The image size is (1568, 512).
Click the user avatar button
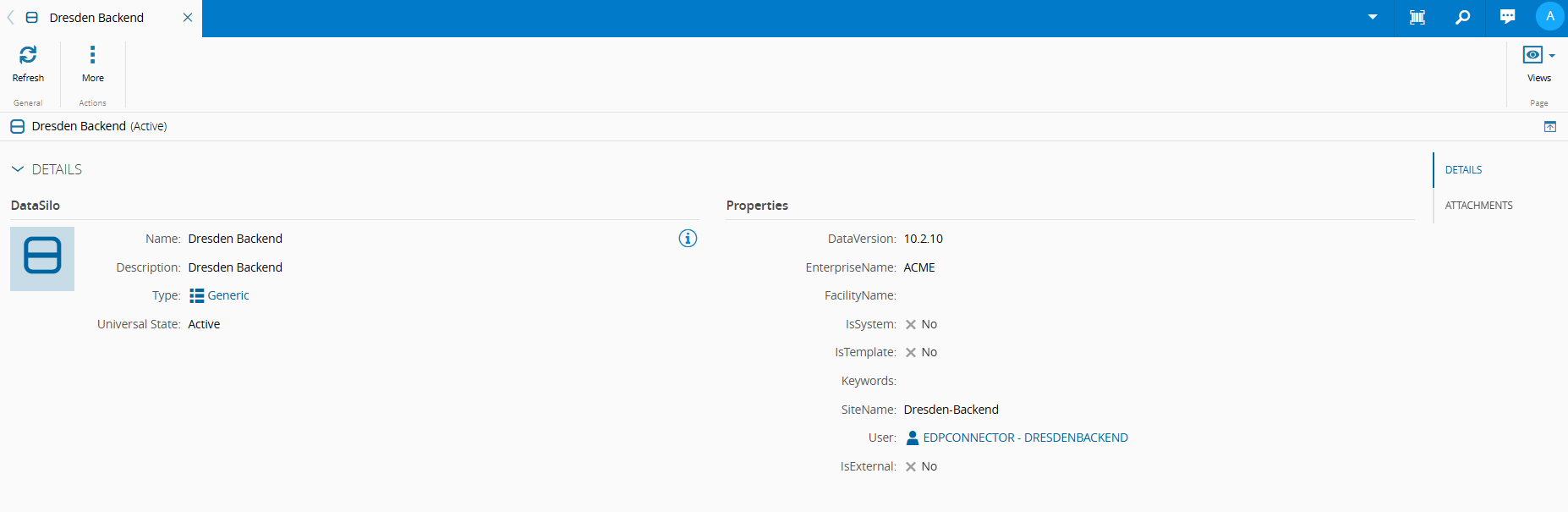coord(1549,17)
